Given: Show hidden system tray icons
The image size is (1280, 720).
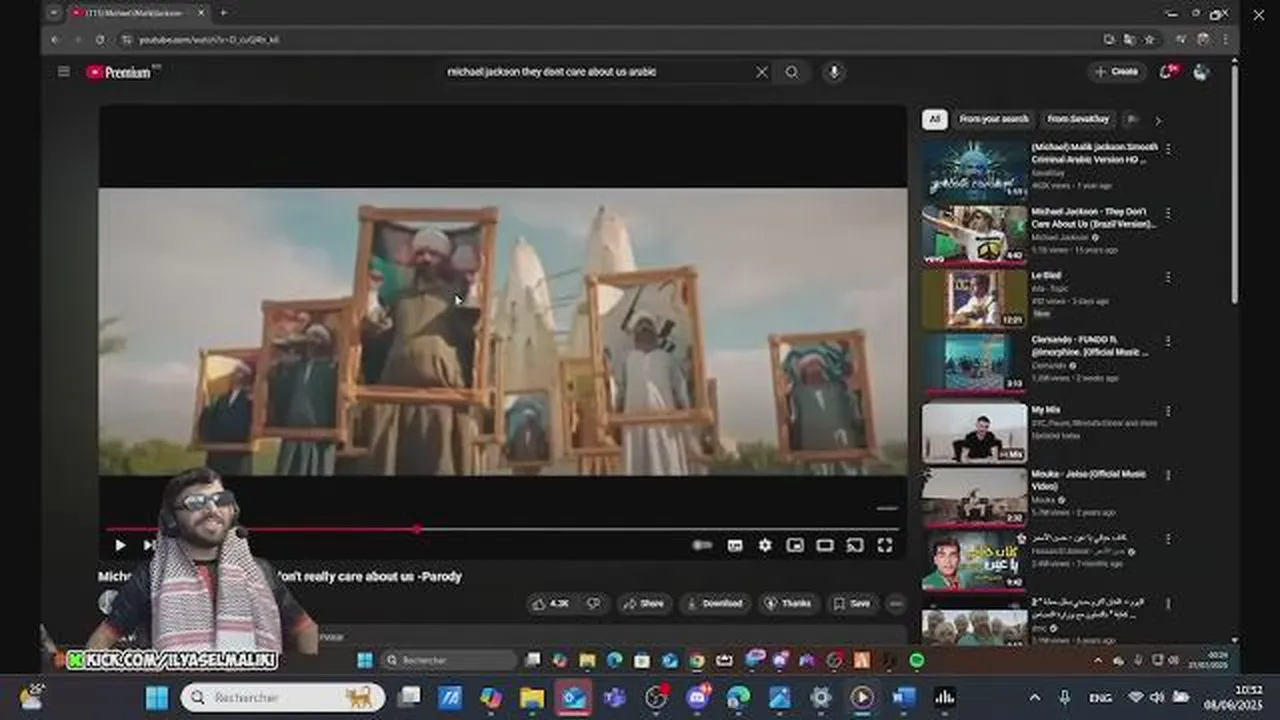Looking at the screenshot, I should click(1035, 697).
